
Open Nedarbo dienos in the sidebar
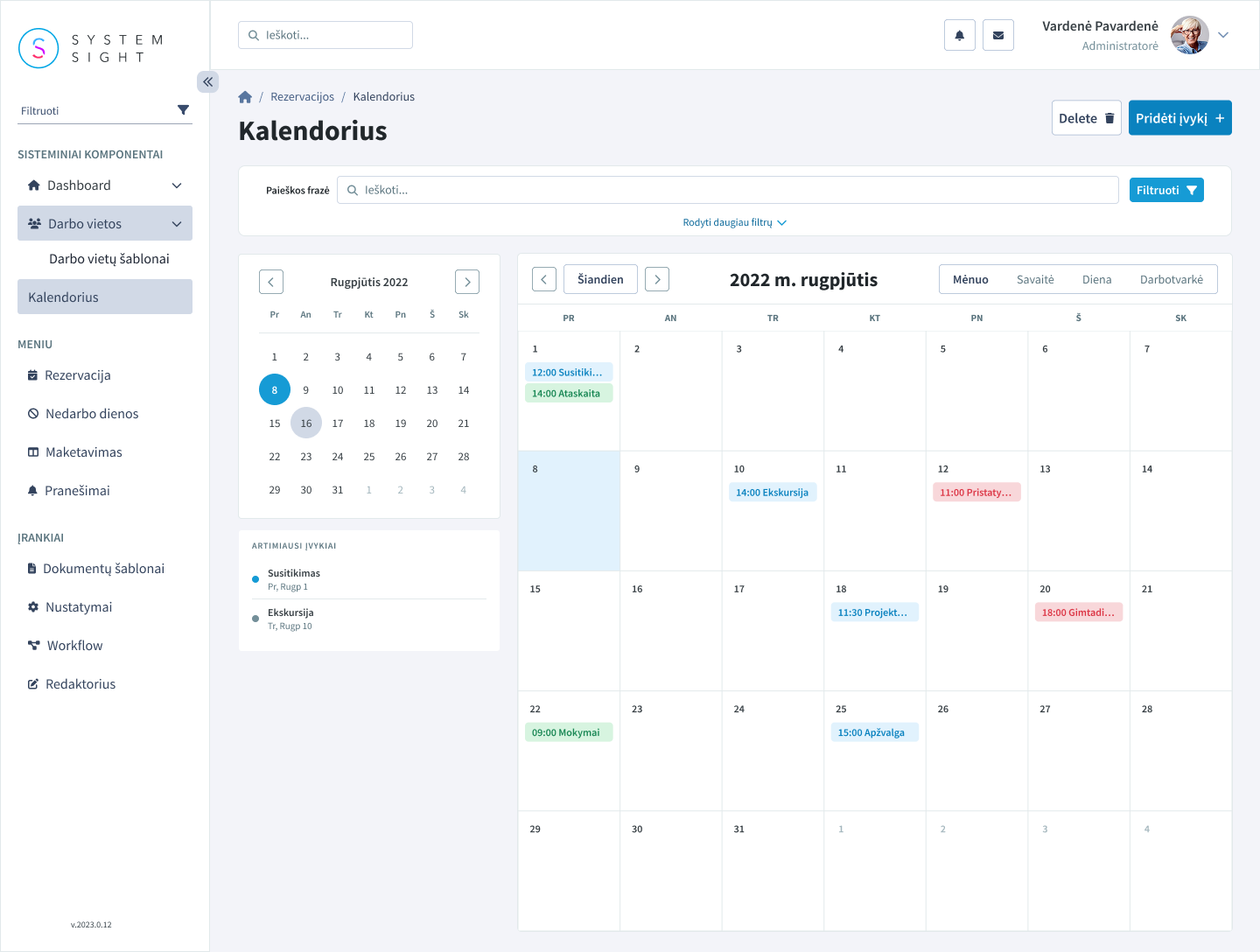tap(105, 414)
